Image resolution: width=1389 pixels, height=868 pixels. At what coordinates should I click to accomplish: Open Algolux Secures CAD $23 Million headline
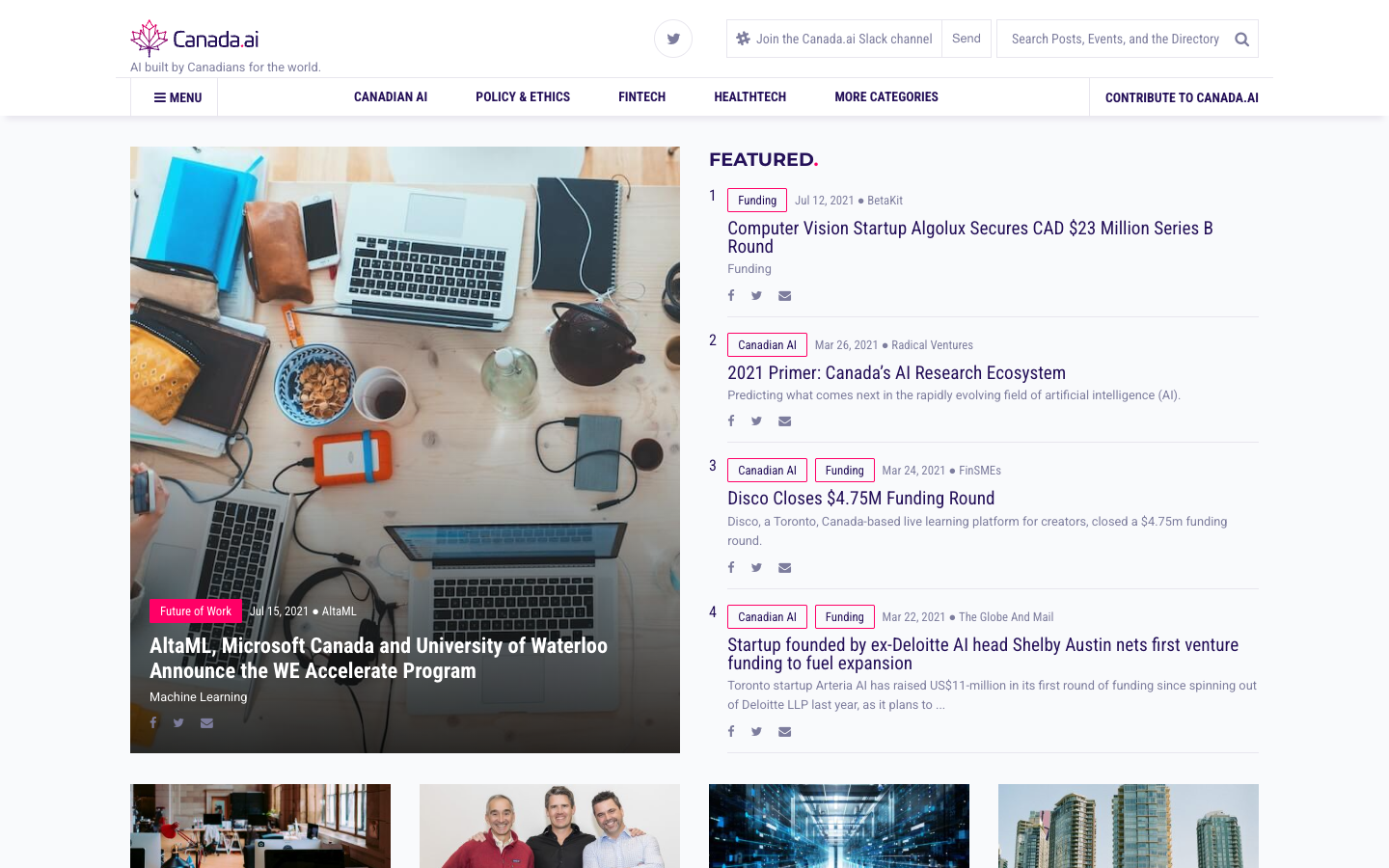(970, 237)
